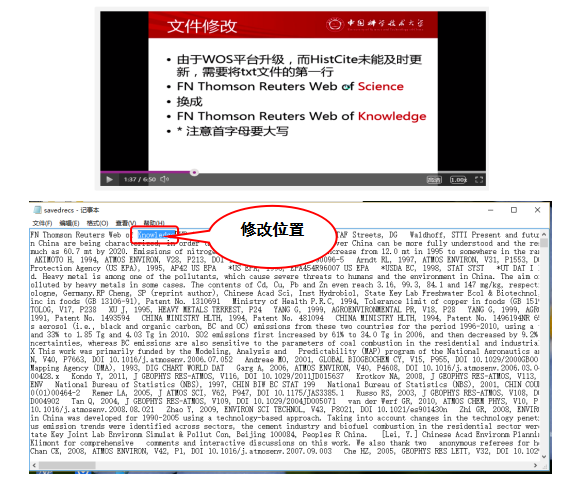Seek in the unplayed gray video progress bar
566x485 pixels.
[341, 172]
